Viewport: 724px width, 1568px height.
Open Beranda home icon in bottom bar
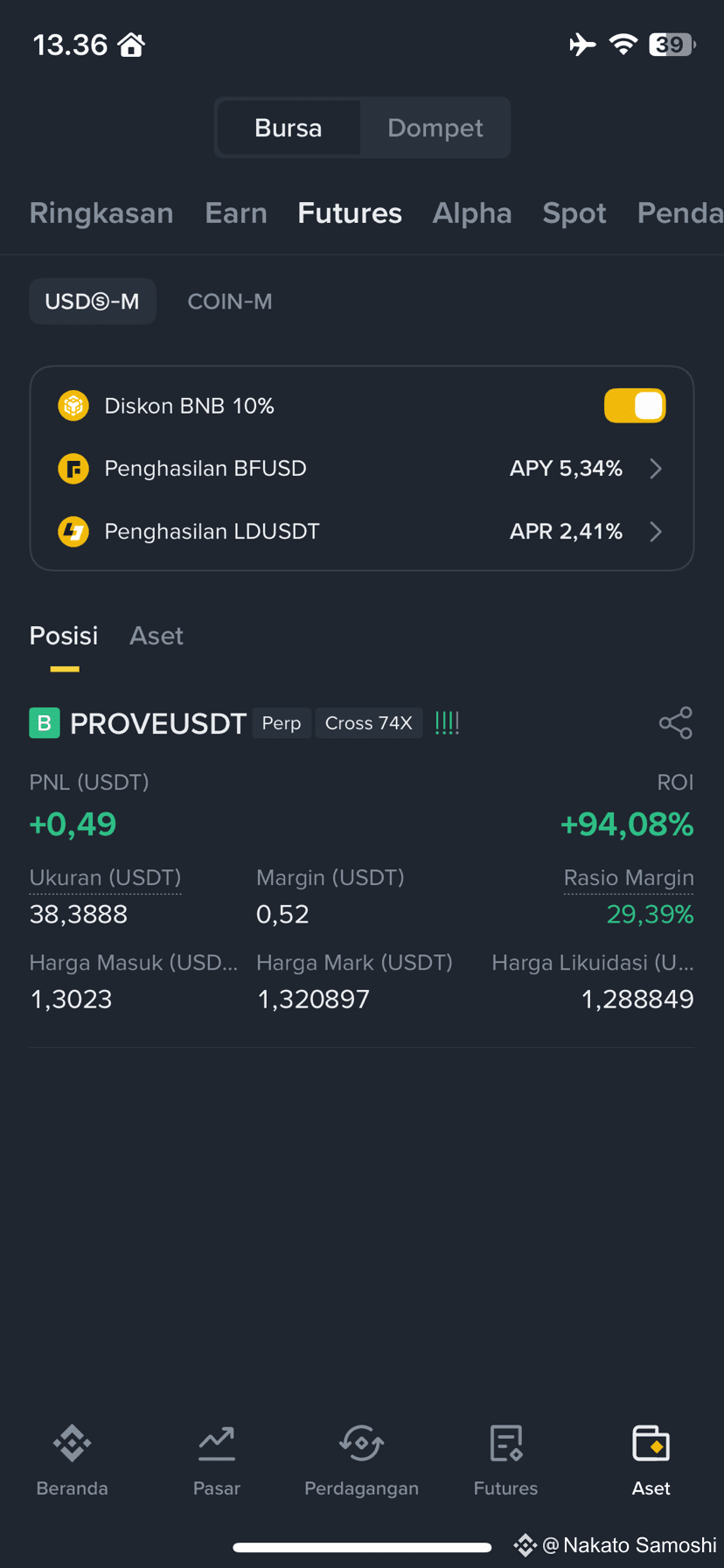(x=72, y=1443)
